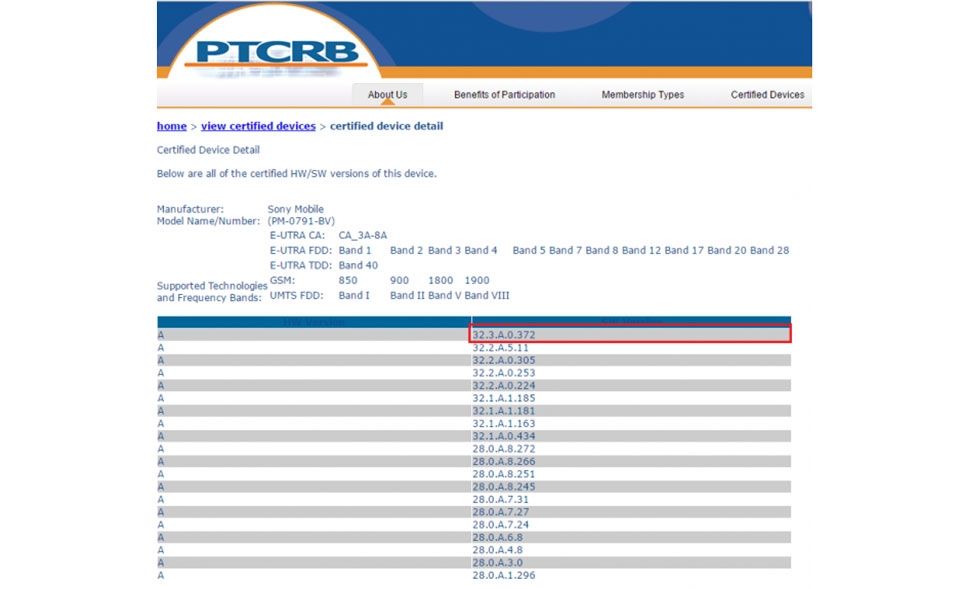Click the SW Version column header
960x589 pixels.
coord(631,322)
